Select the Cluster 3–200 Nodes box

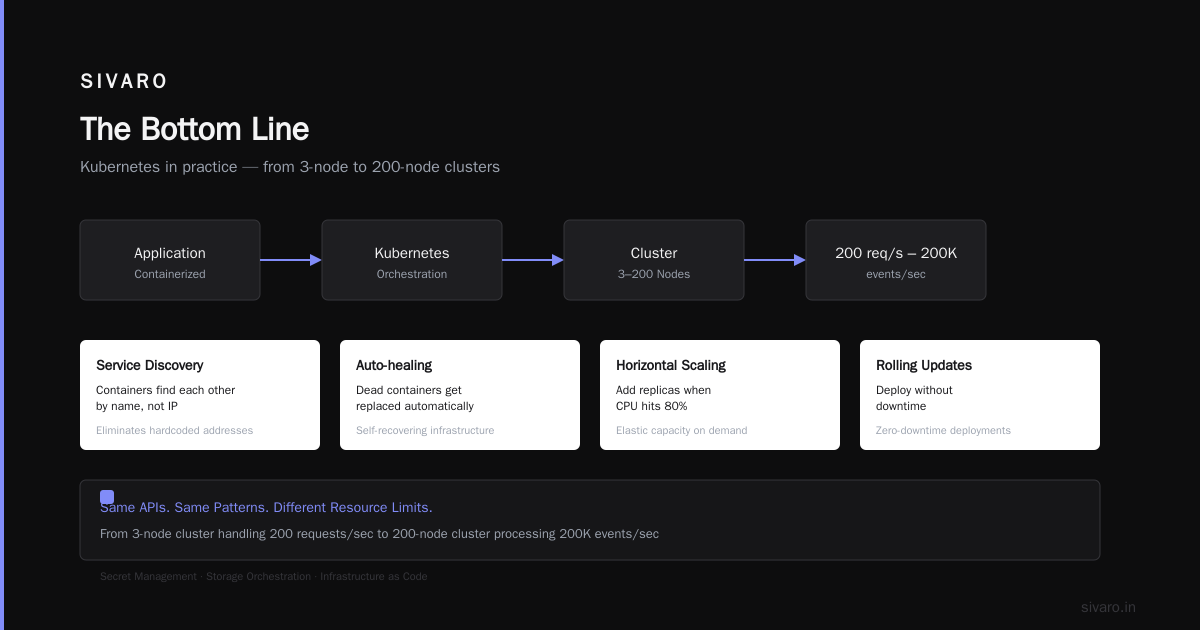pos(654,260)
